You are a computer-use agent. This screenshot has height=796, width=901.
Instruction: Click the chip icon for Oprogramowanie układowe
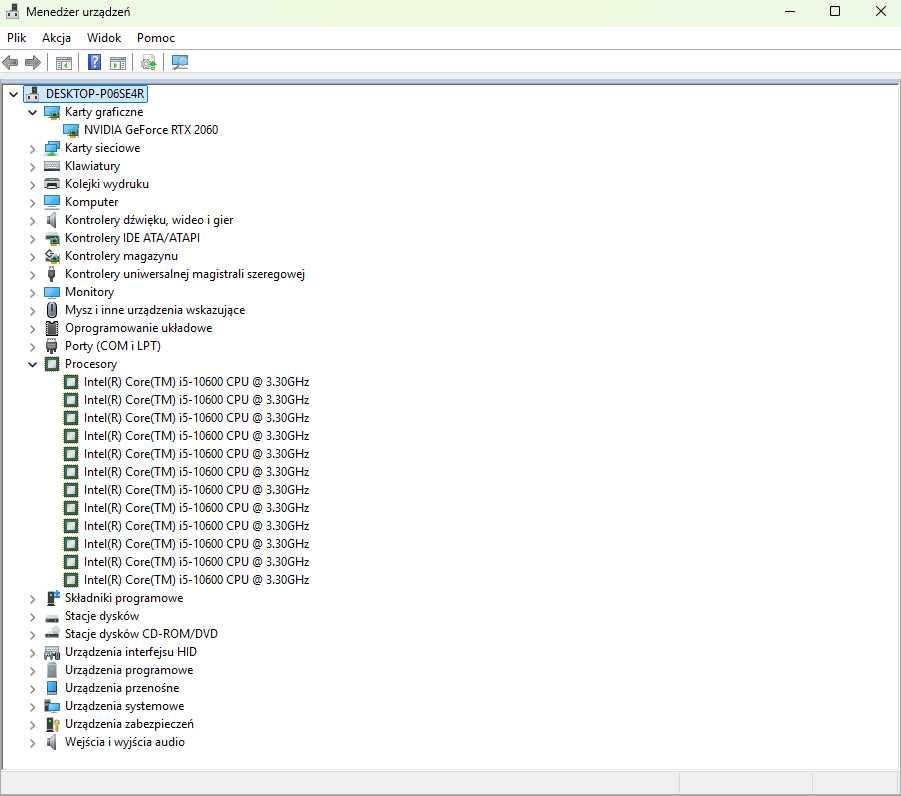point(52,328)
